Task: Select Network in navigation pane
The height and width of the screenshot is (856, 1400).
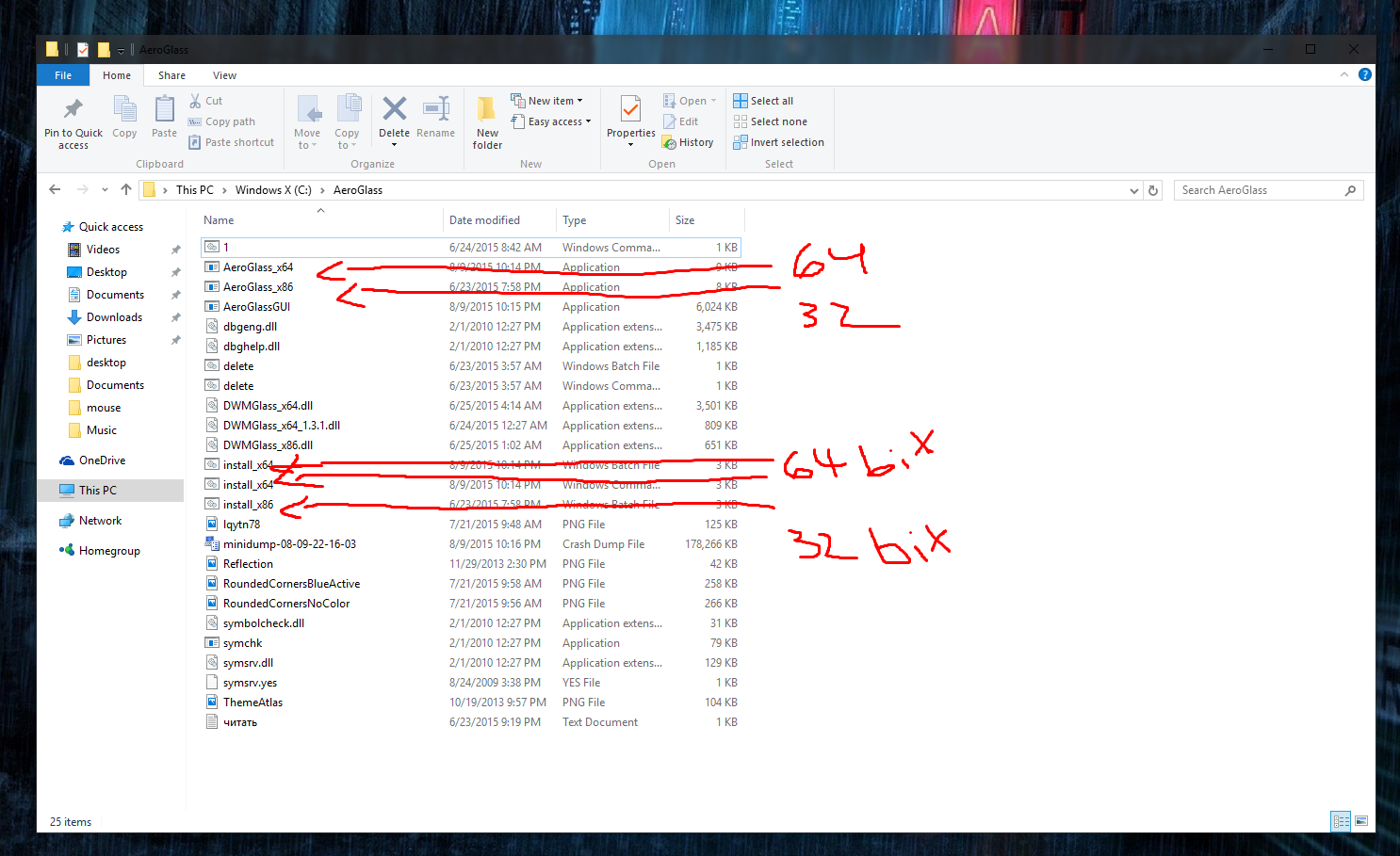Action: pyautogui.click(x=100, y=521)
